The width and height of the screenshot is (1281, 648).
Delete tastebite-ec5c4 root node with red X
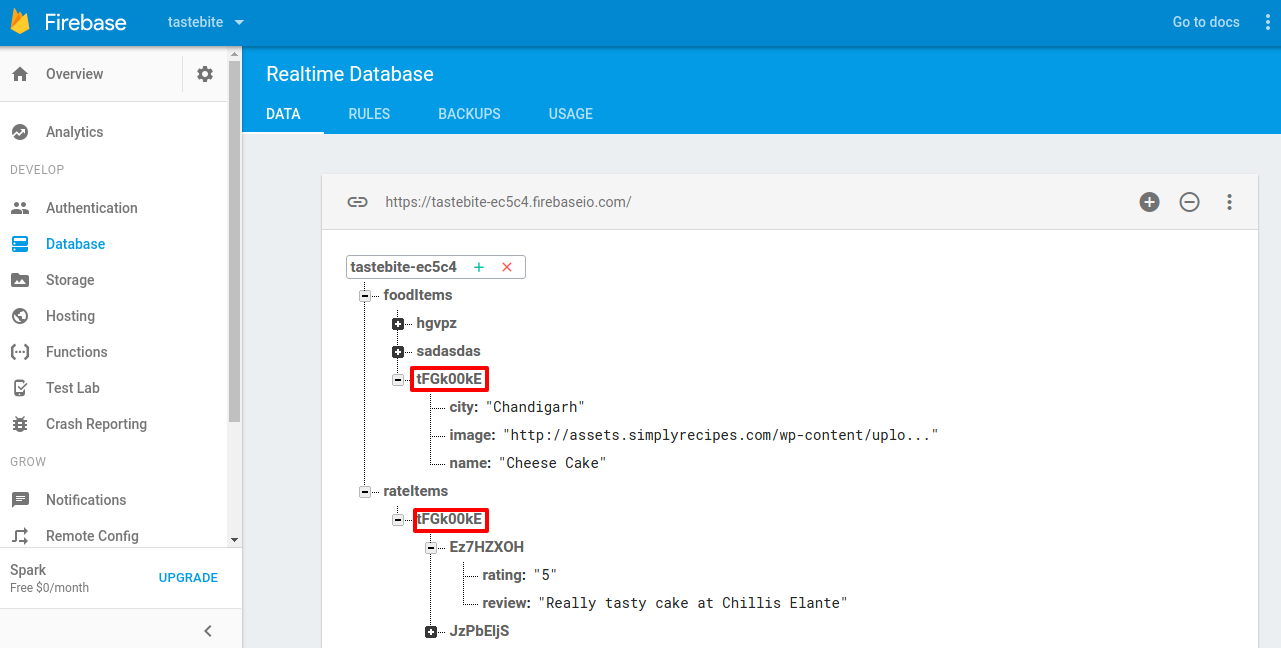coord(507,267)
